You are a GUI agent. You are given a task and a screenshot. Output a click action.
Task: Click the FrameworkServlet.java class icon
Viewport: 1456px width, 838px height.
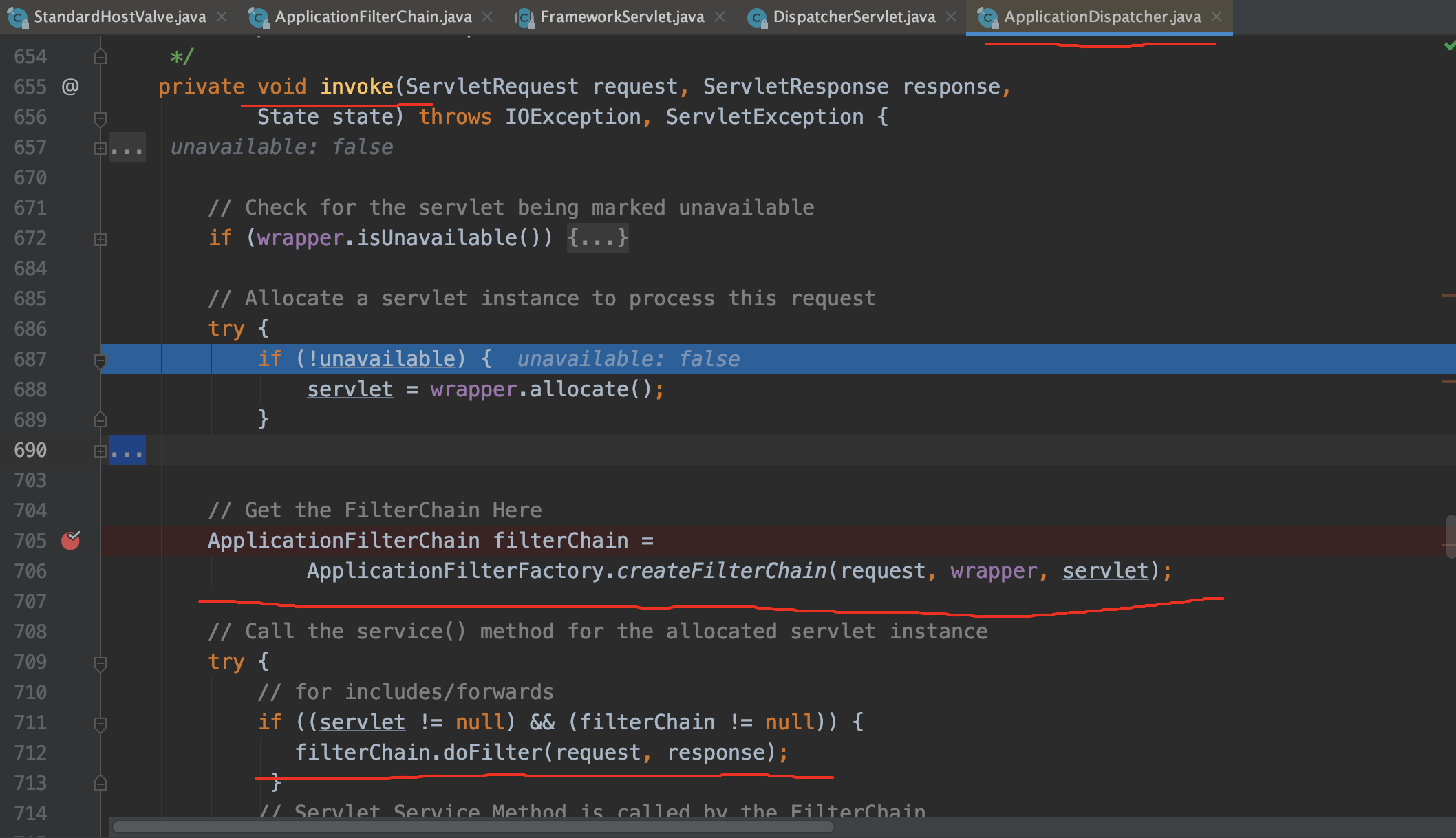tap(524, 17)
